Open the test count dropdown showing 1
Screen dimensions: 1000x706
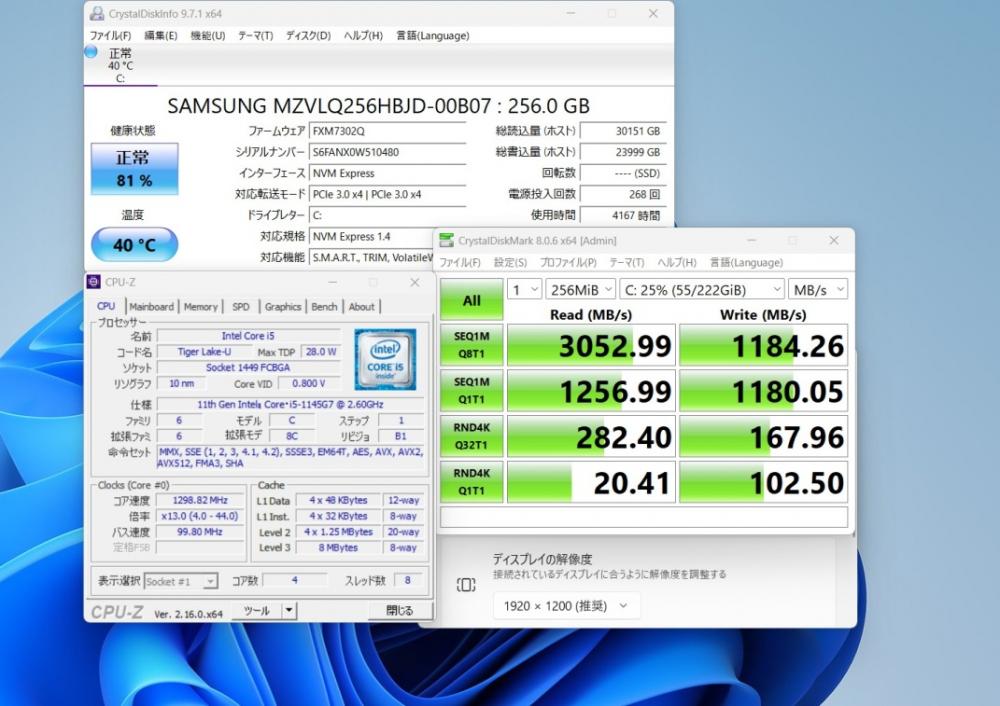[524, 290]
